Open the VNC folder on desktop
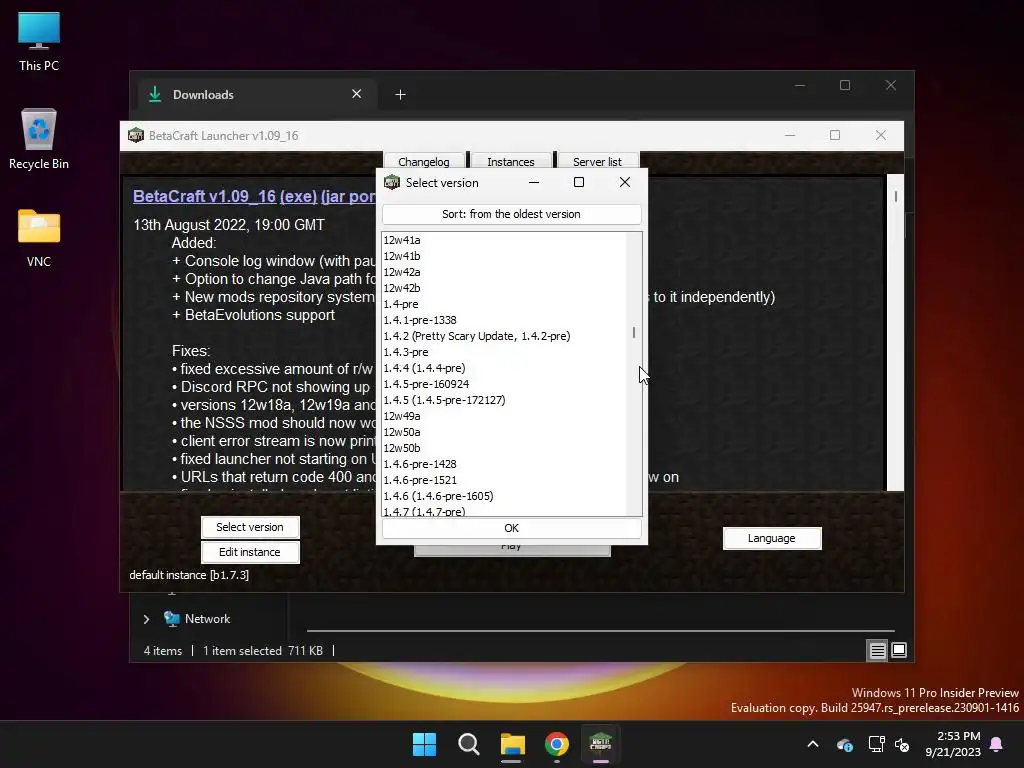The height and width of the screenshot is (768, 1024). click(39, 238)
